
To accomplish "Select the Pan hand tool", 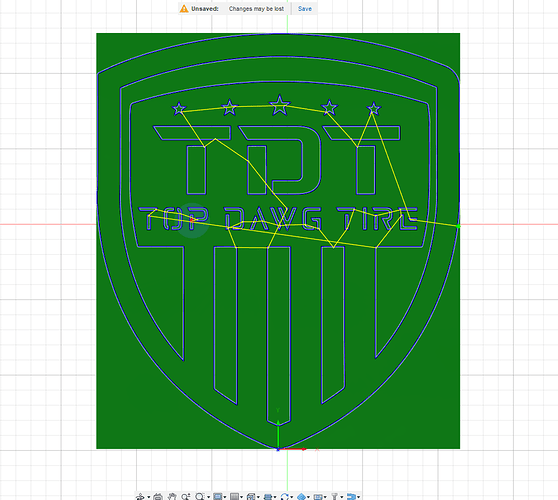I will [172, 497].
